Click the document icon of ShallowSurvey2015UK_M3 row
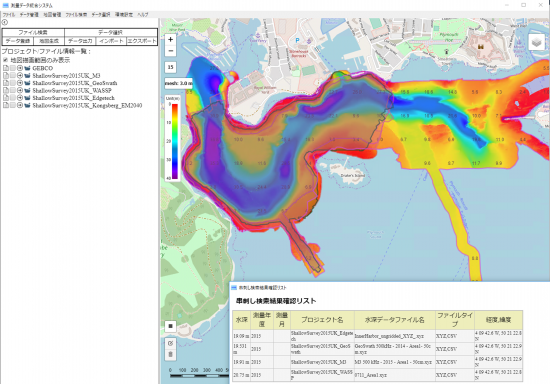Viewport: 550px width, 384px height. click(6, 75)
